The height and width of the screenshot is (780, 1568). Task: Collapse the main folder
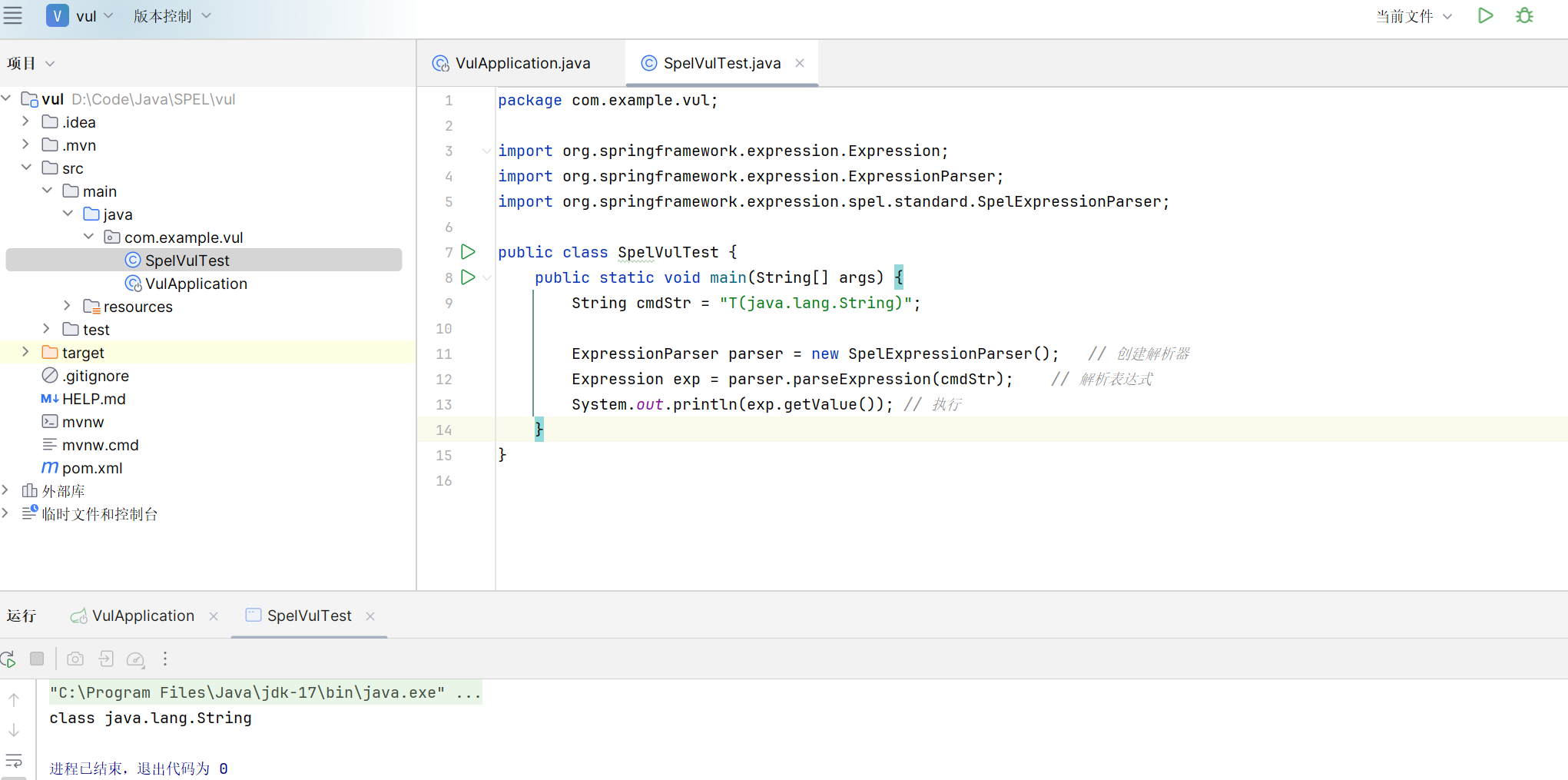[47, 191]
